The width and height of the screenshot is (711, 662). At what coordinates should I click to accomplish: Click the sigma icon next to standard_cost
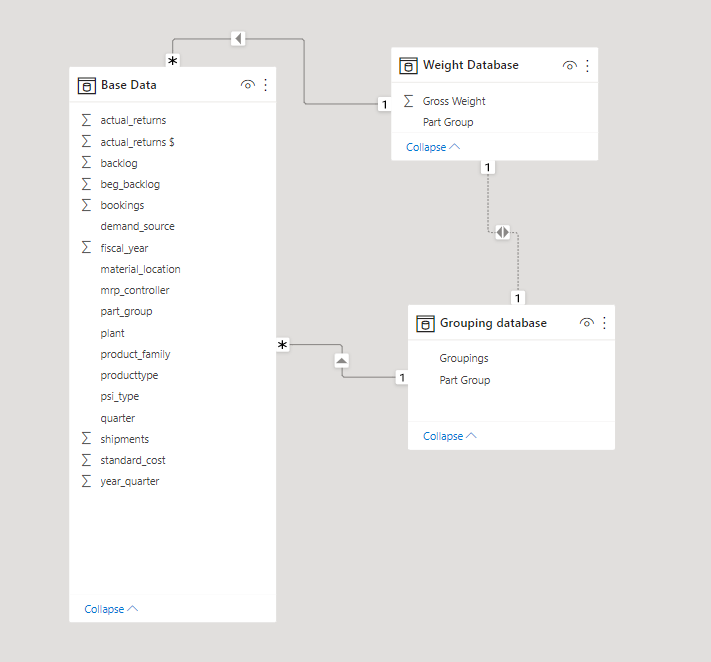(86, 460)
